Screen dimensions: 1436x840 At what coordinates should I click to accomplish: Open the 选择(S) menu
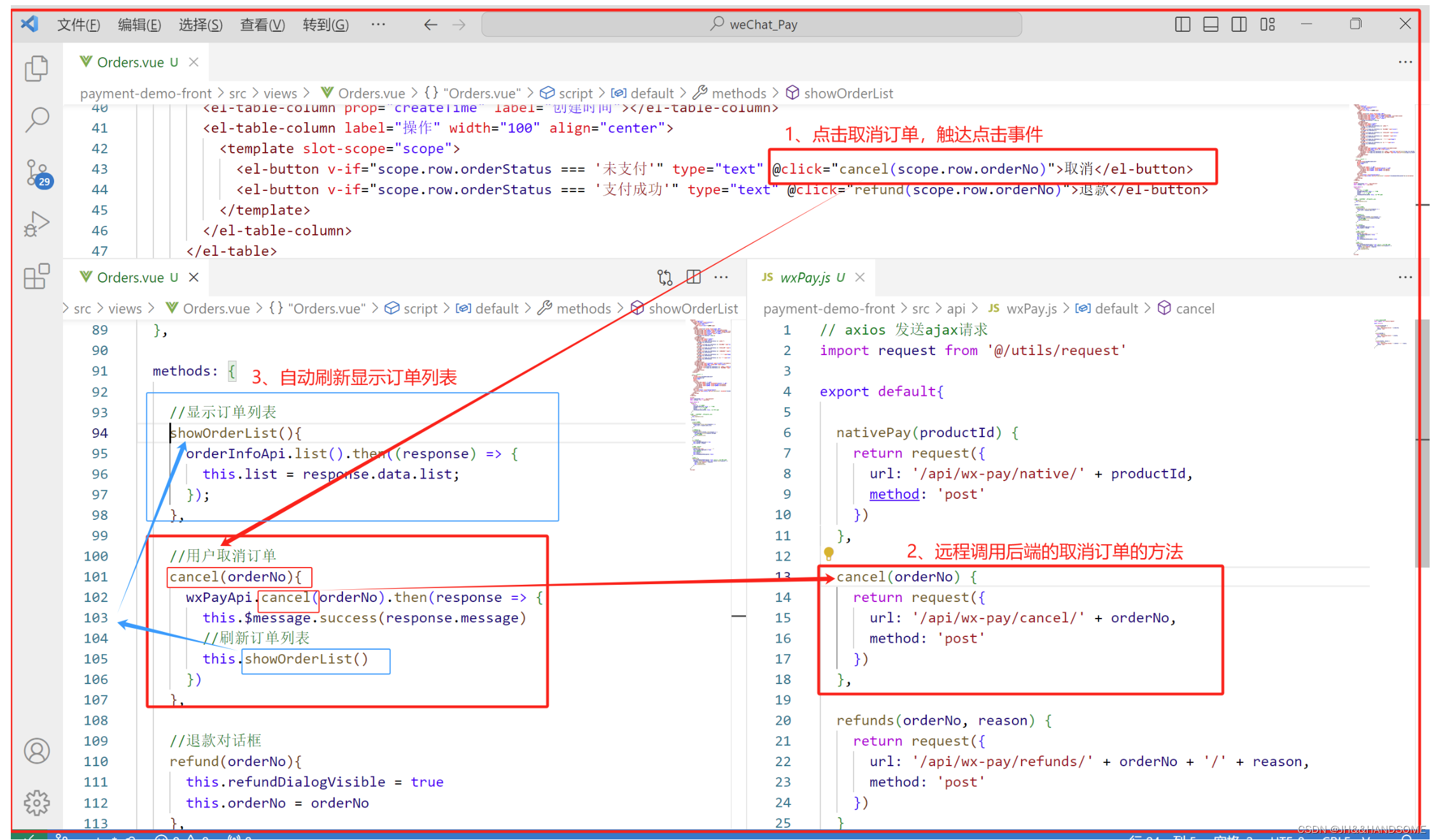click(201, 24)
